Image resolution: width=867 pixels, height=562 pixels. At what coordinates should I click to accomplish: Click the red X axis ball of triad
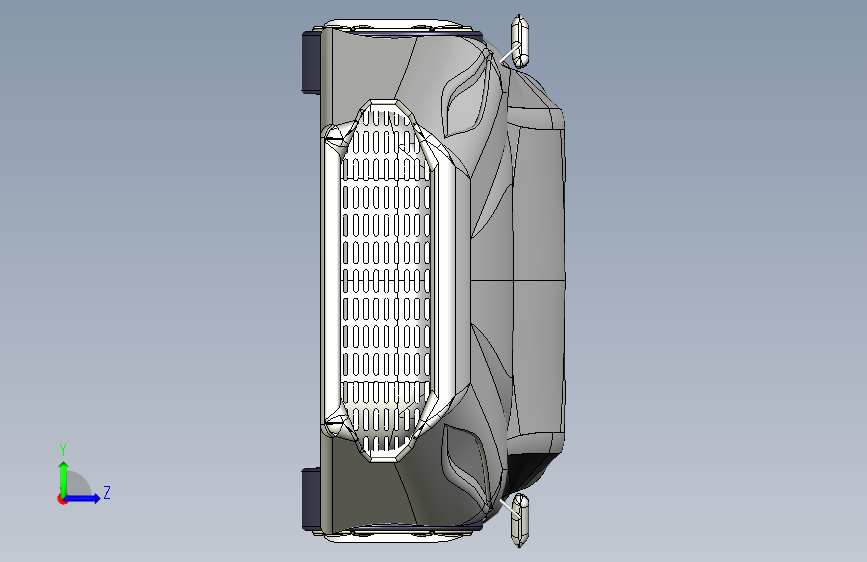tap(62, 499)
